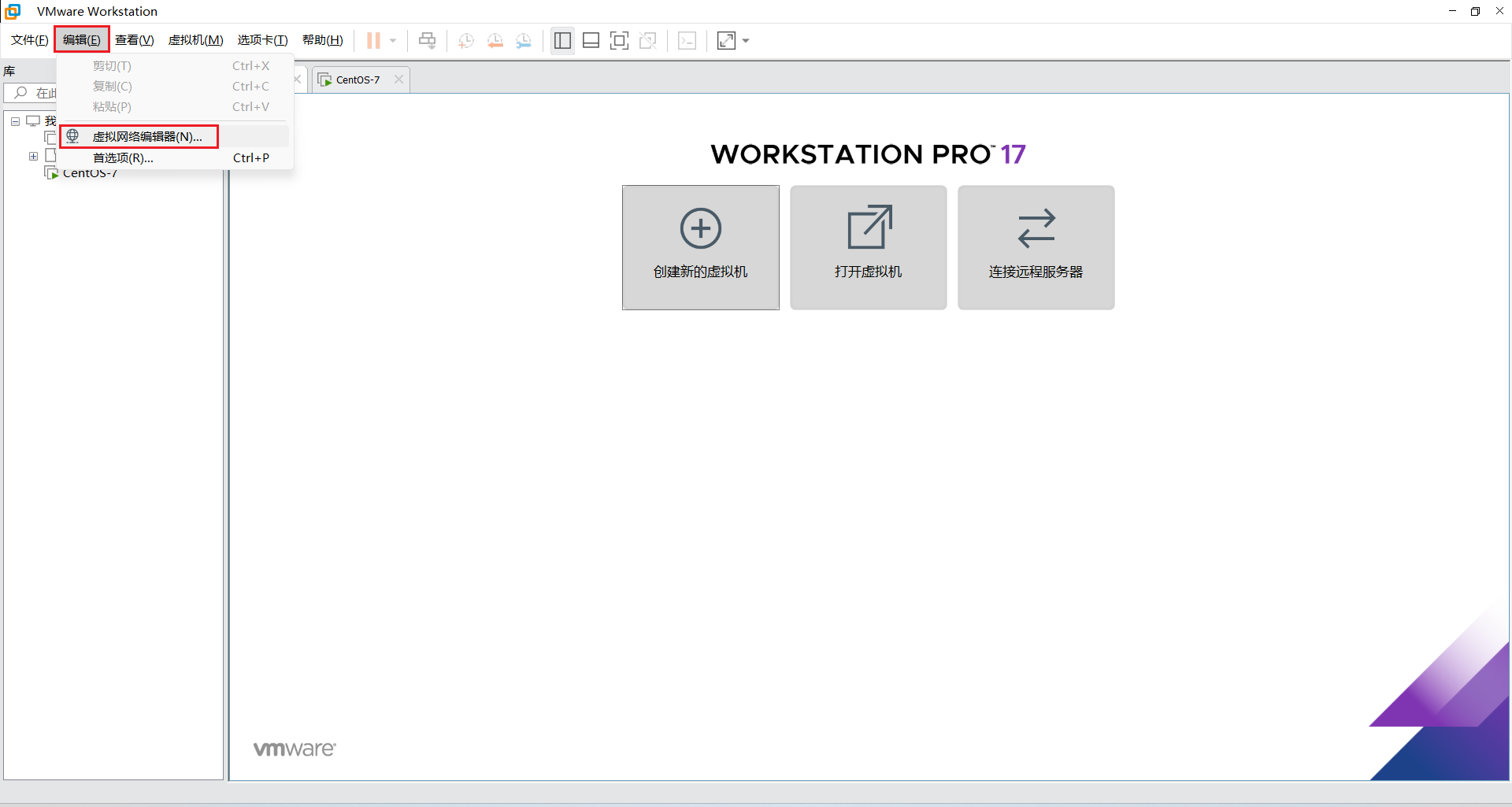The image size is (1512, 807).
Task: Take a snapshot using the clock-plus icon
Action: (466, 40)
